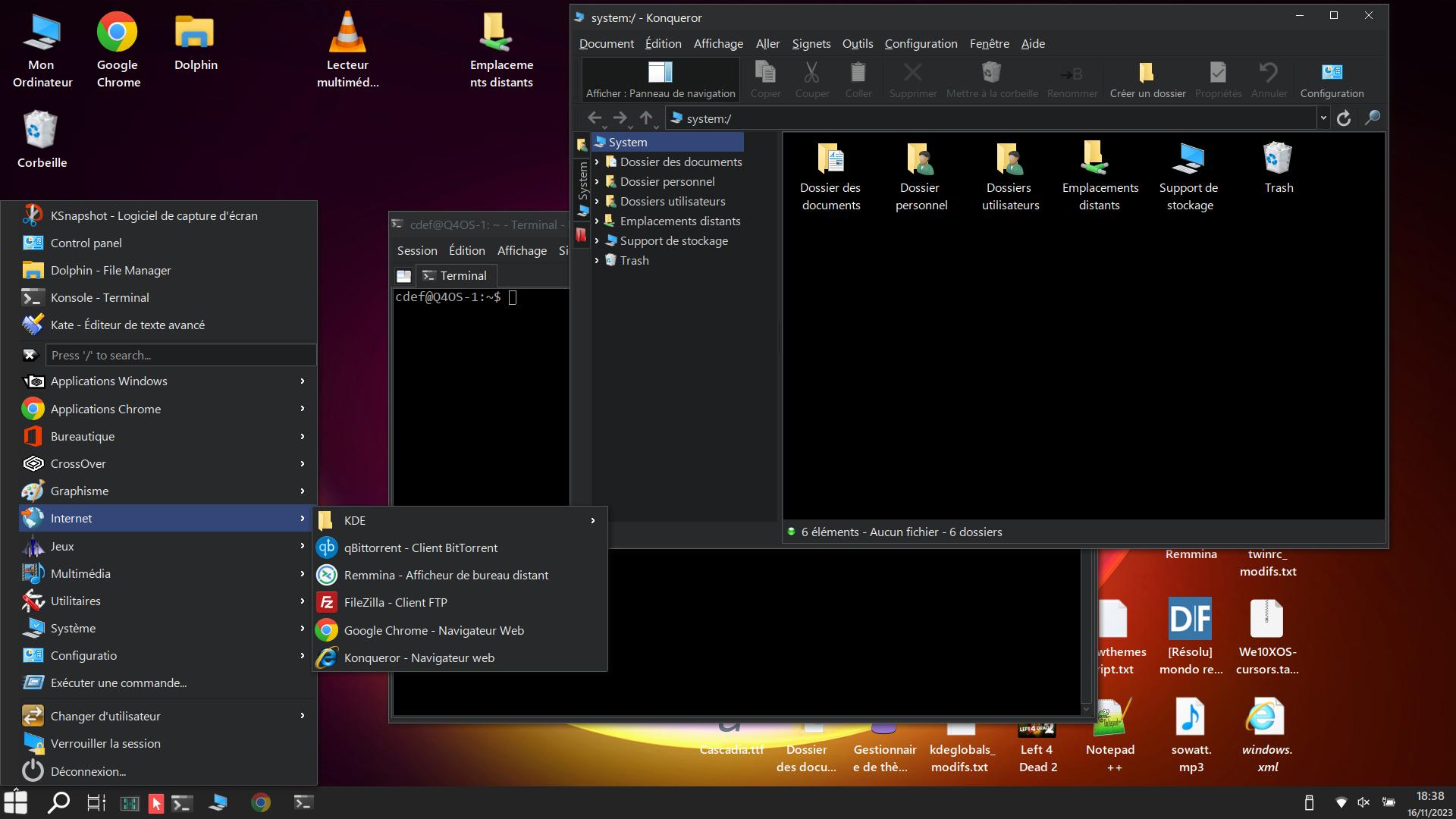Launch qBittorrent from Internet submenu
This screenshot has height=819, width=1456.
420,548
